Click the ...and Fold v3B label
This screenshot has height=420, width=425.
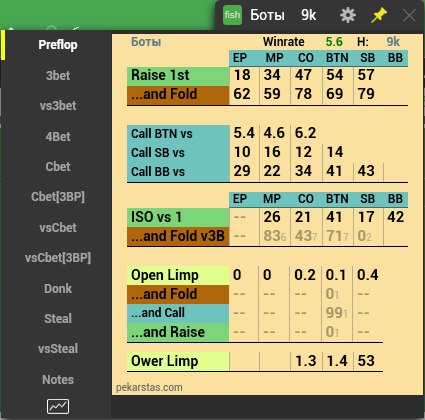[178, 236]
